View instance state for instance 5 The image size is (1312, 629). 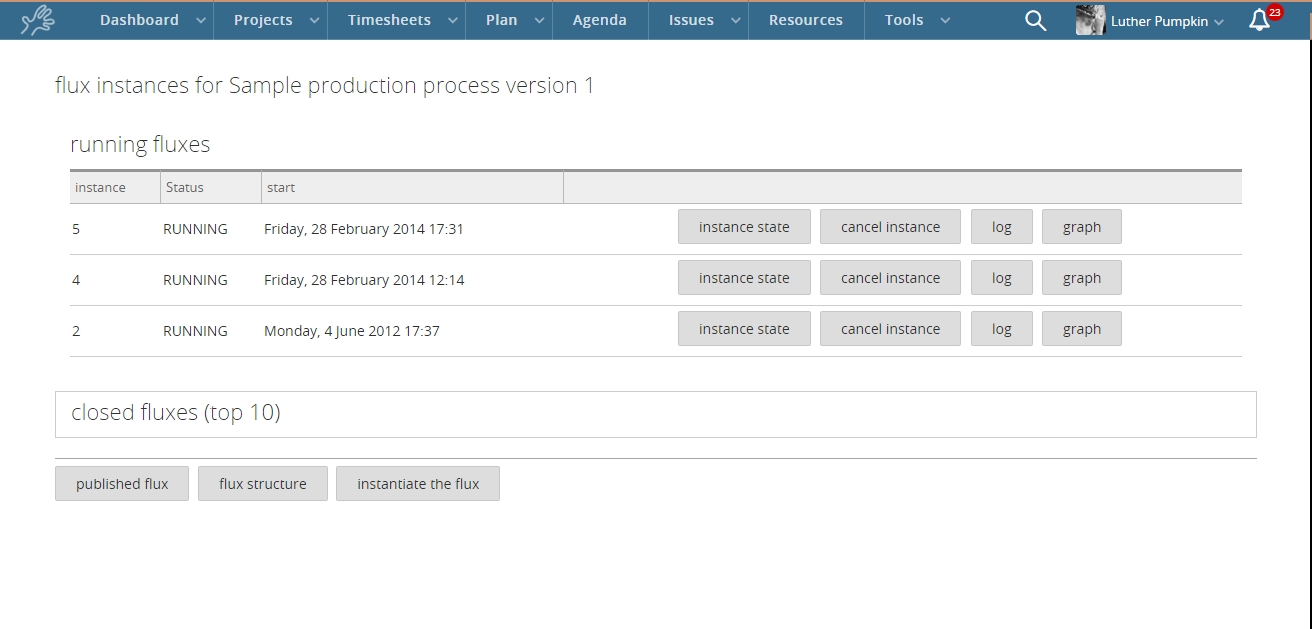744,227
